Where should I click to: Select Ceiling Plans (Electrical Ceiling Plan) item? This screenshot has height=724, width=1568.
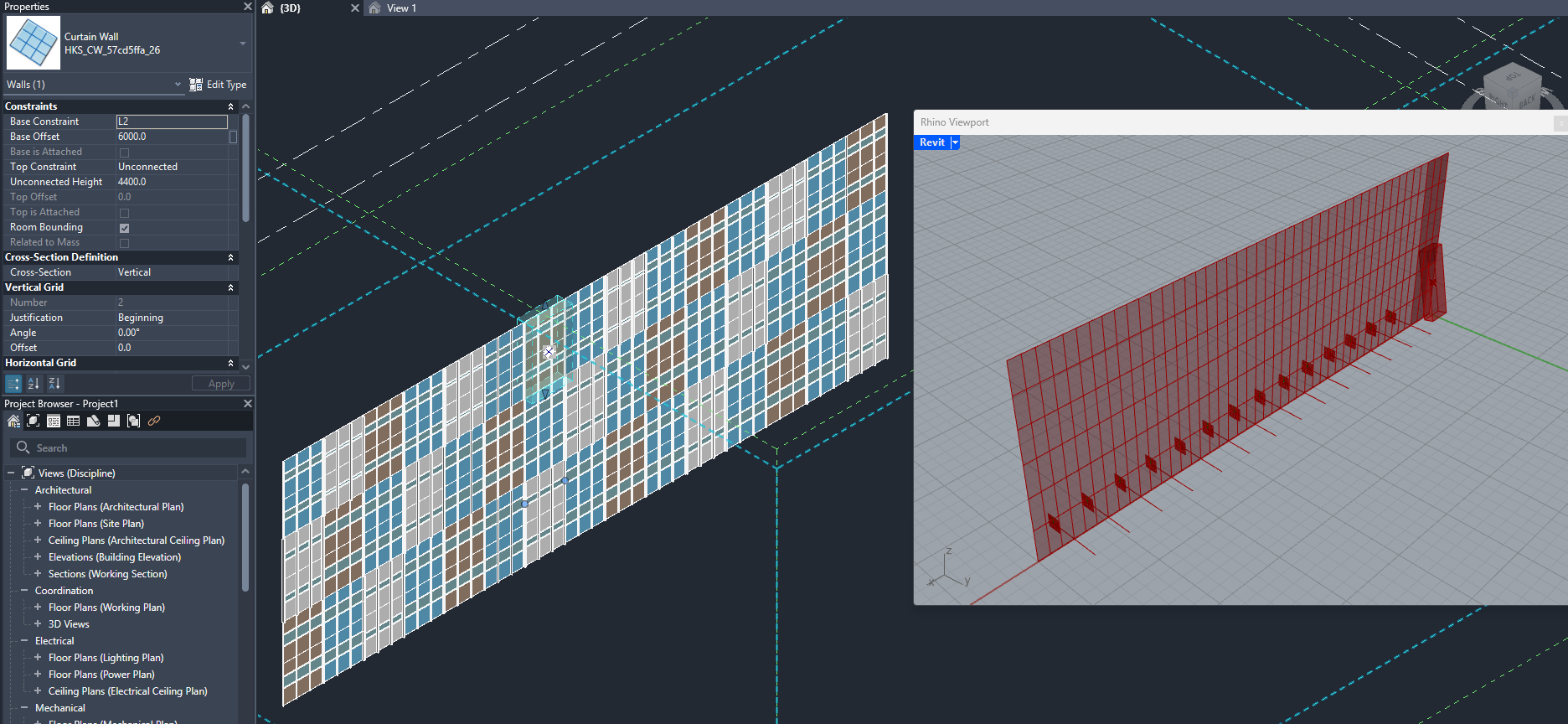[x=128, y=691]
